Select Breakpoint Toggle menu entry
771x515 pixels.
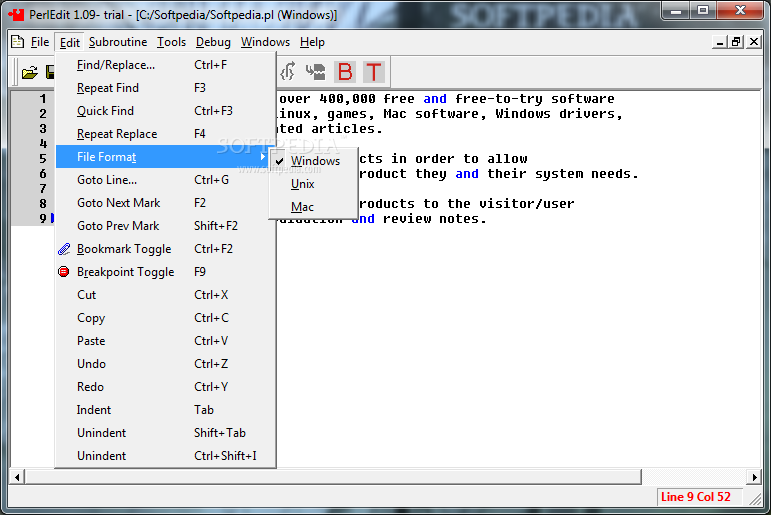pos(165,272)
